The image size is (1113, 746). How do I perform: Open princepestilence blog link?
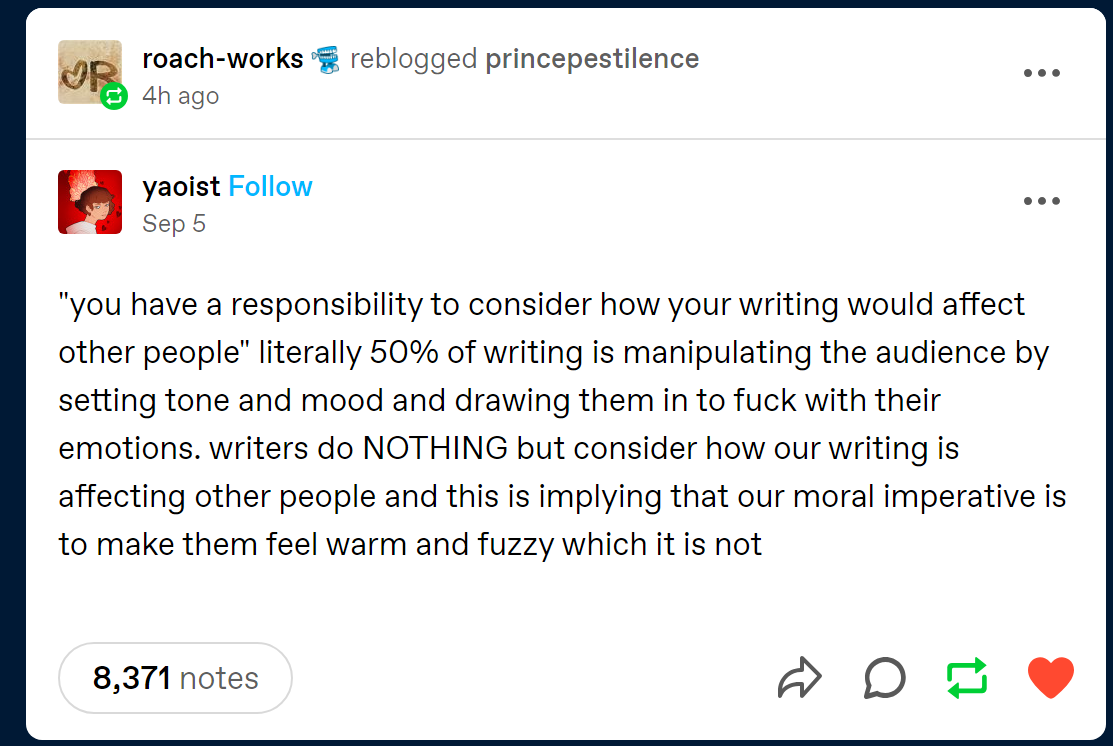point(591,59)
